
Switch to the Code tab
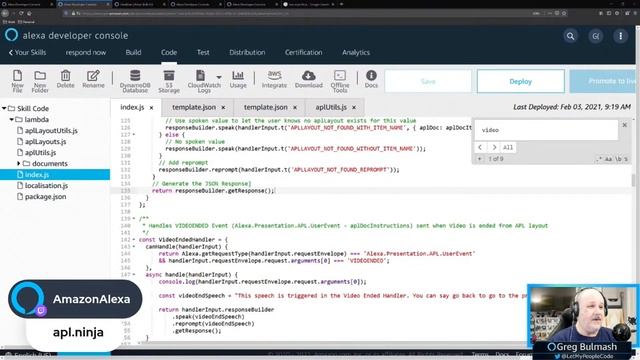[169, 52]
